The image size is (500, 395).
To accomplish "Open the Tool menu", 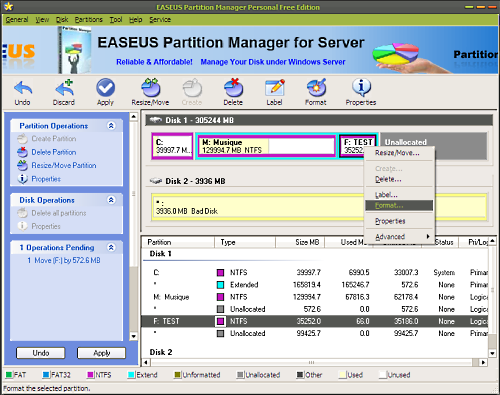I will click(x=116, y=20).
